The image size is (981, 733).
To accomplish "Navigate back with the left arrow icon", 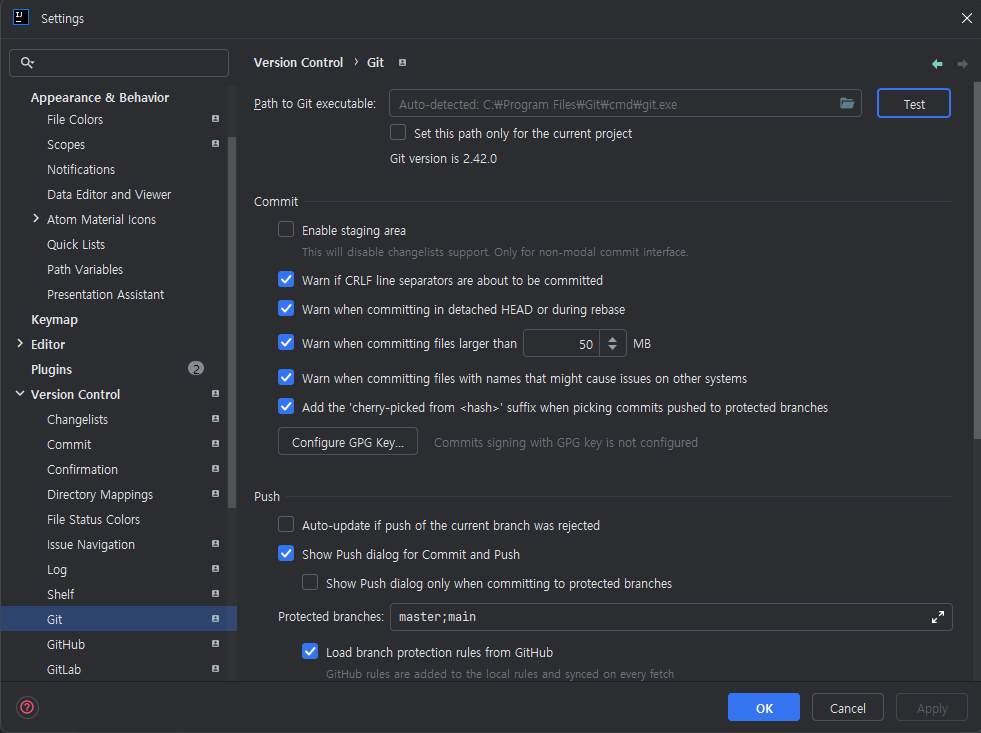I will pos(937,64).
